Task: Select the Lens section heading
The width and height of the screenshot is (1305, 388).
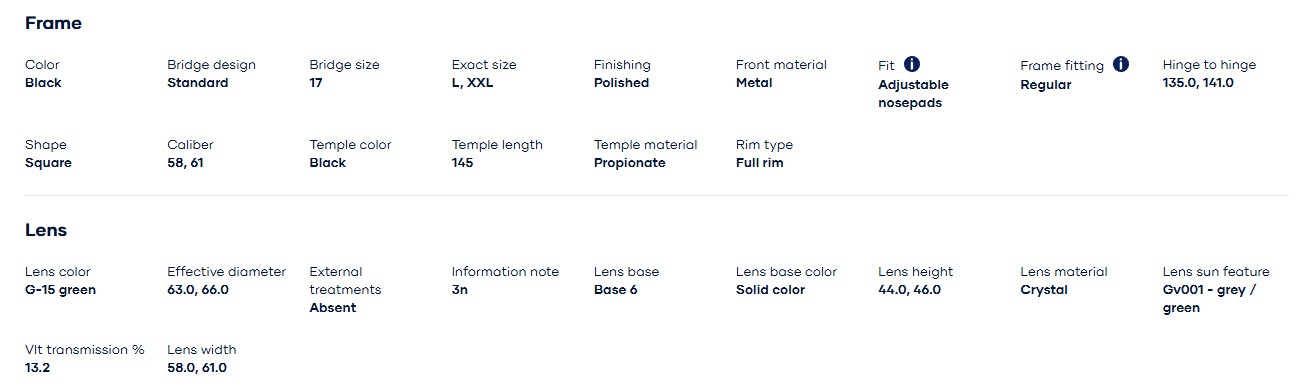Action: 46,230
